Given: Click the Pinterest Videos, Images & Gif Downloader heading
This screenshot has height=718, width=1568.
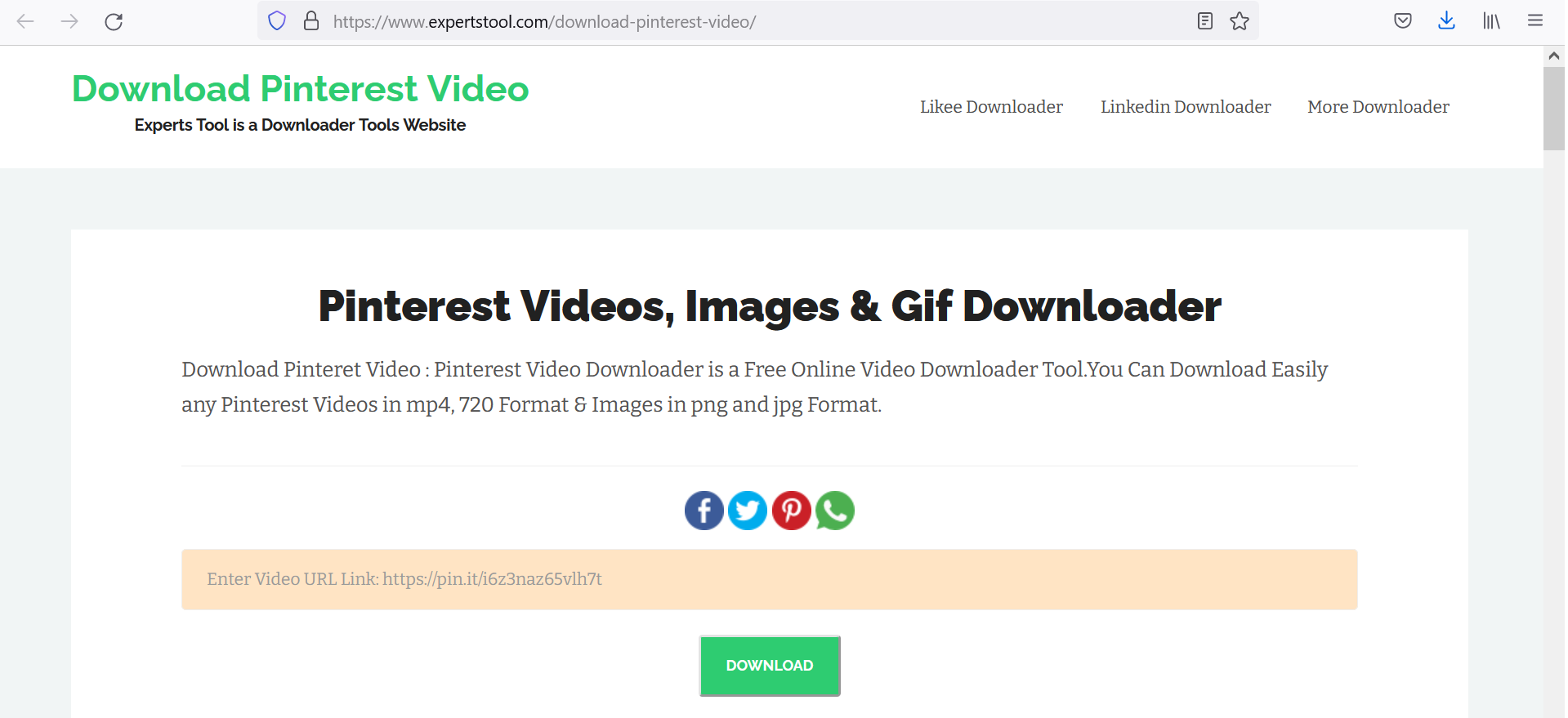Looking at the screenshot, I should point(770,306).
